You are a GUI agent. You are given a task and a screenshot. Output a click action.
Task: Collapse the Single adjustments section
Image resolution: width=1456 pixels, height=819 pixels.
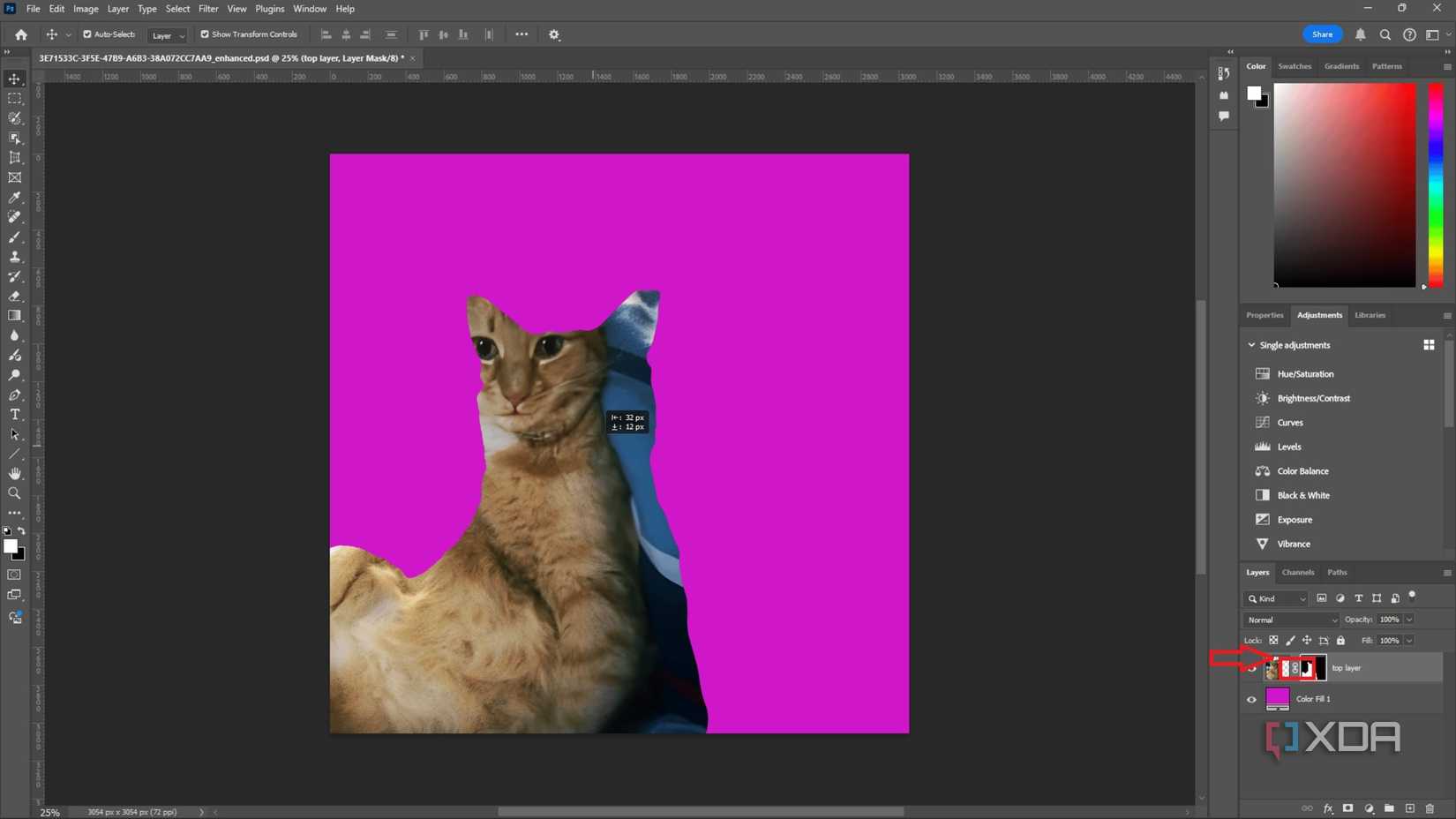point(1251,344)
